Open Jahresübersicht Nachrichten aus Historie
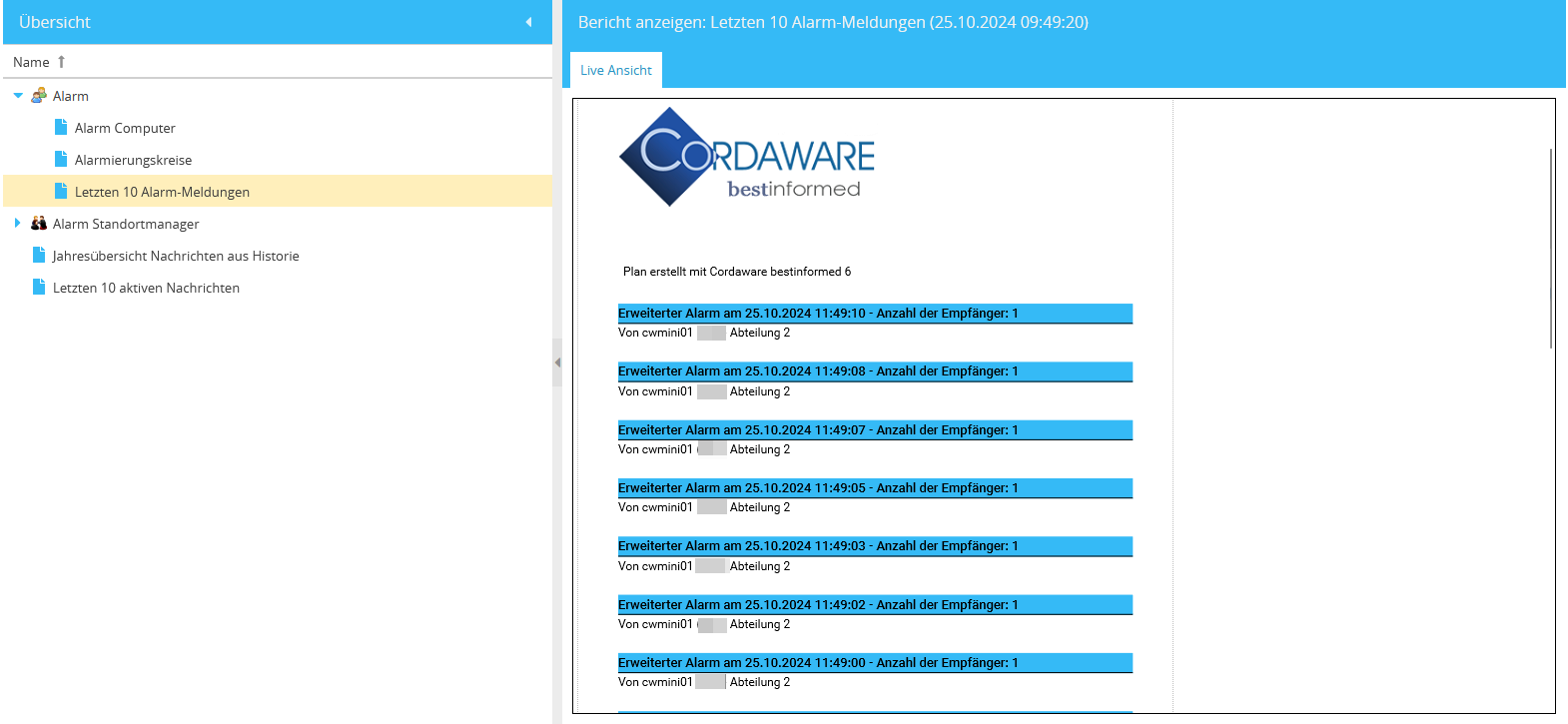The height and width of the screenshot is (724, 1568). point(176,256)
